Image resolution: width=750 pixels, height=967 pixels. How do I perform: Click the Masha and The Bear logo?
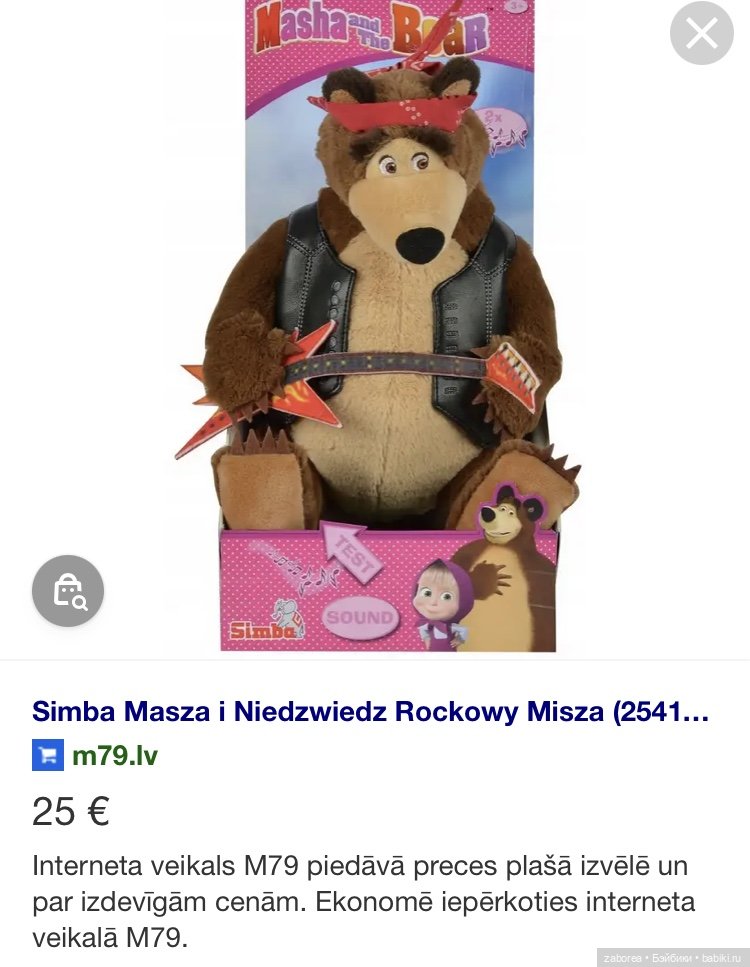370,28
